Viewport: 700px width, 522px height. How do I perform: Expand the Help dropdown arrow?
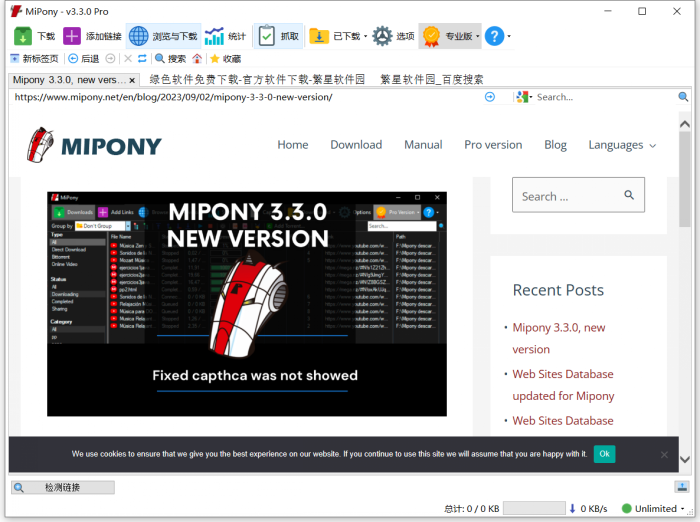[x=509, y=36]
